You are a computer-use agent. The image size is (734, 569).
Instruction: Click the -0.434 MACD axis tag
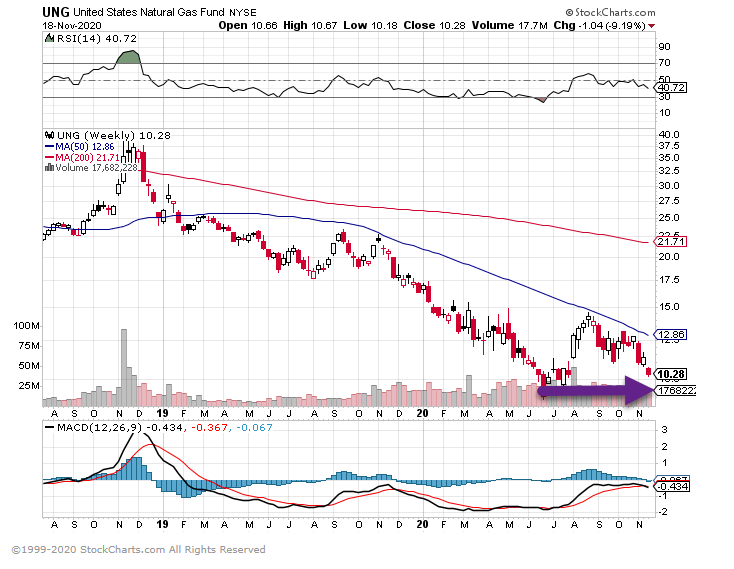click(672, 487)
